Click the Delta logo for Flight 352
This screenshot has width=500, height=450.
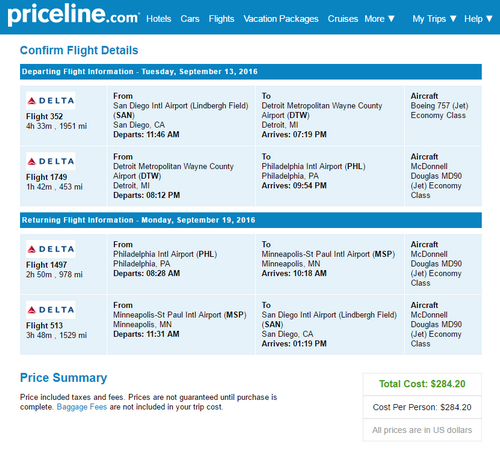(x=51, y=101)
